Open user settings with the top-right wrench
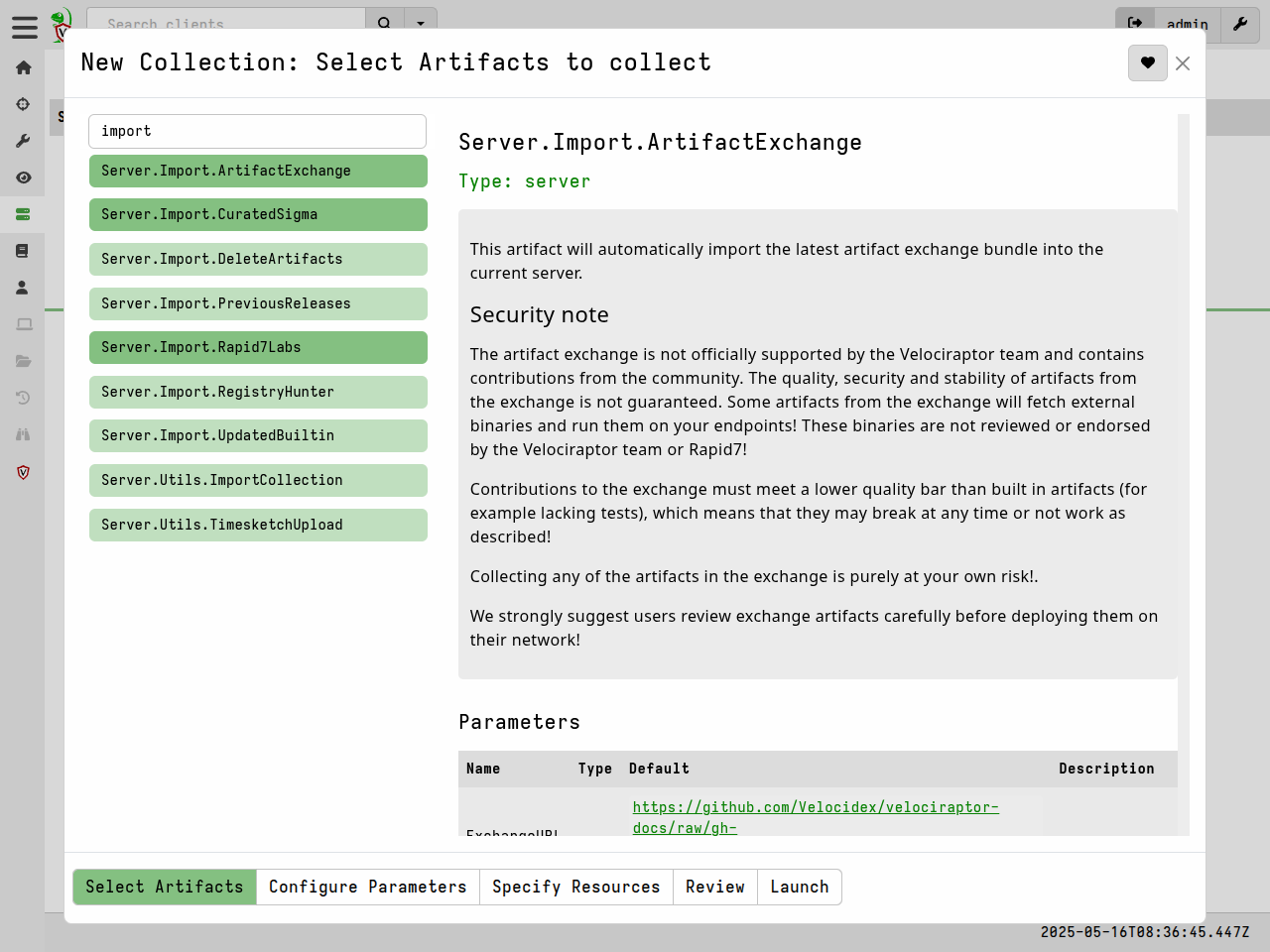The height and width of the screenshot is (952, 1270). coord(1239,25)
